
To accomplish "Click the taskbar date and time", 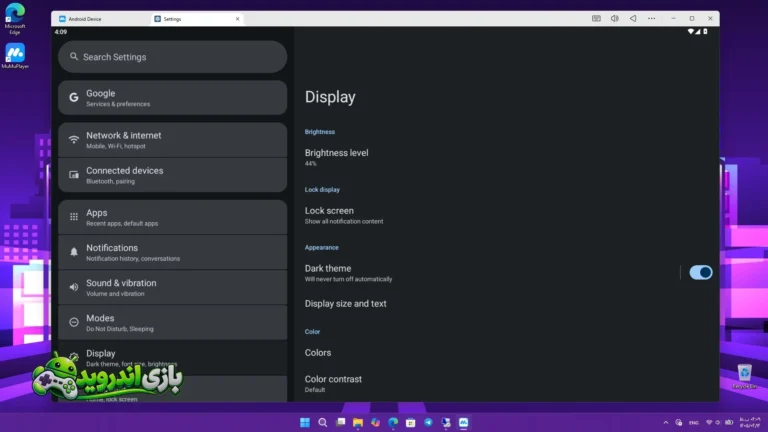I will 750,422.
